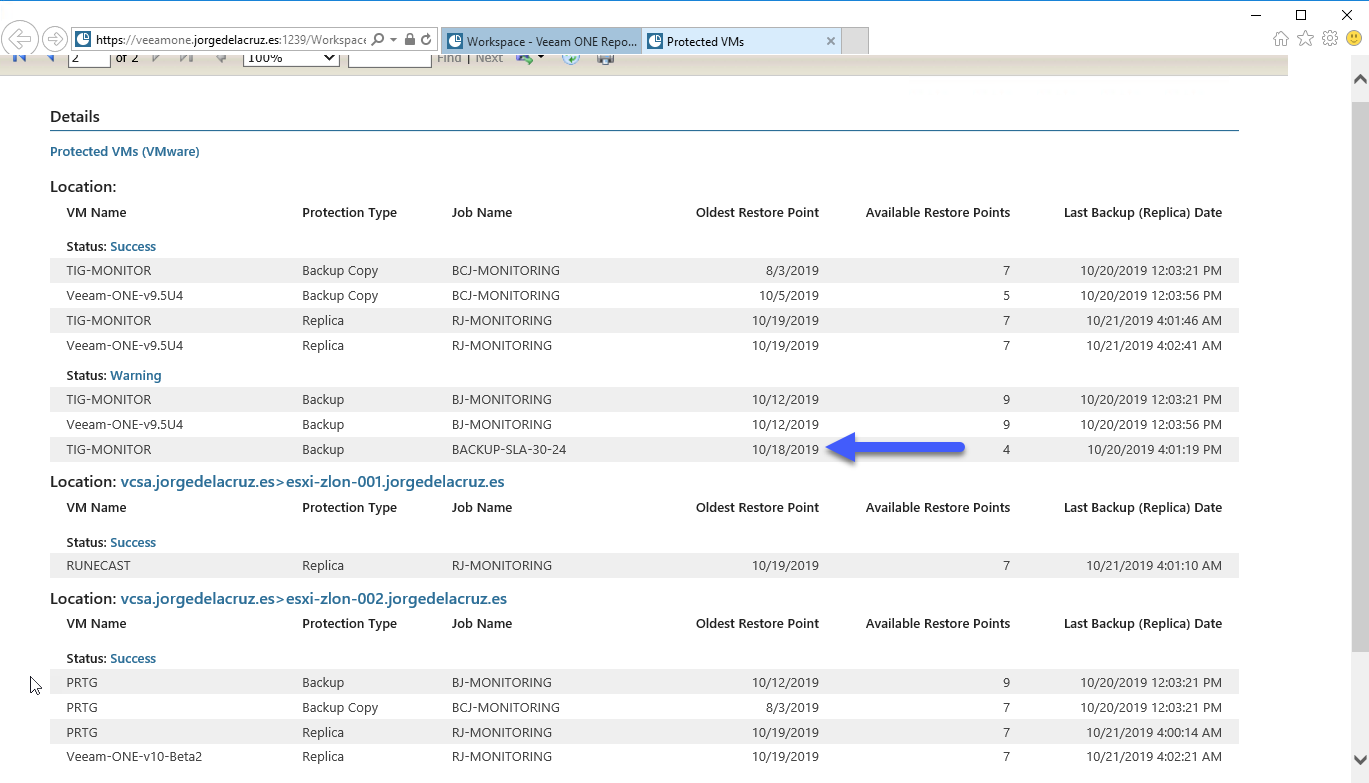Expand the address bar autocomplete dropdown arrow
This screenshot has height=783, width=1369.
pos(394,40)
